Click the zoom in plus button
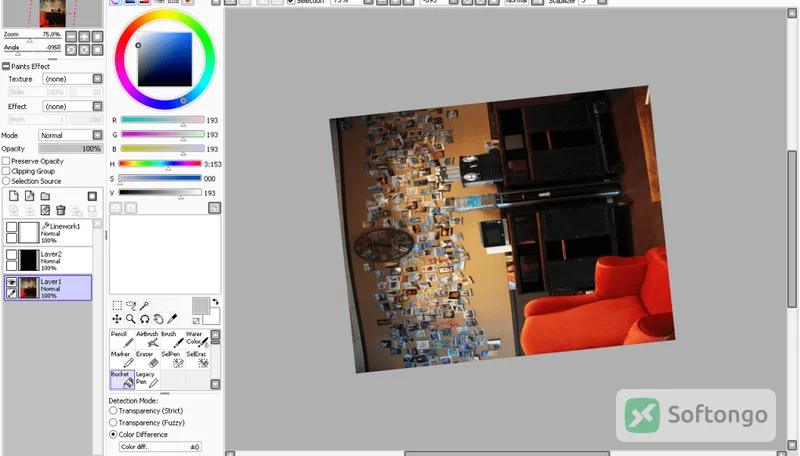The height and width of the screenshot is (456, 800). pos(84,36)
